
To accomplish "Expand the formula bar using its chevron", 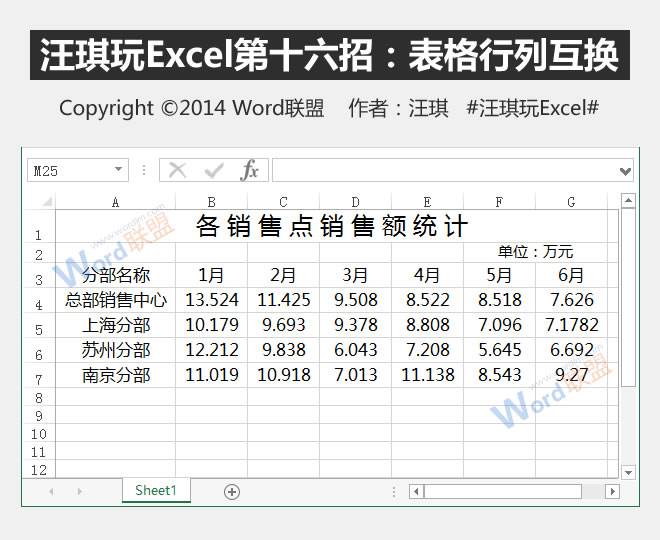I will [625, 171].
